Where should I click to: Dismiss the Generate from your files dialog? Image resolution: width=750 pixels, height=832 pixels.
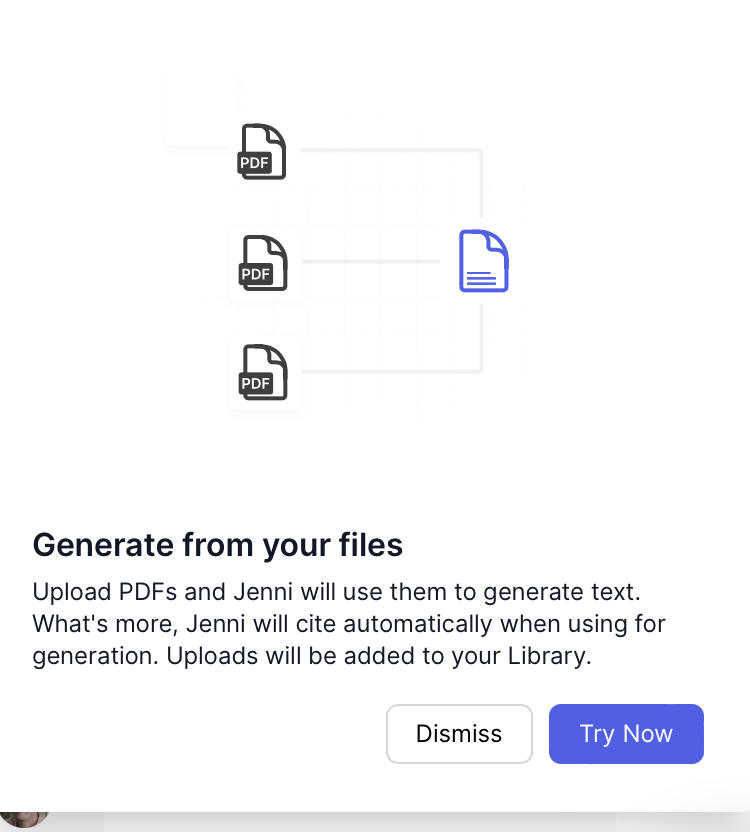(x=459, y=734)
